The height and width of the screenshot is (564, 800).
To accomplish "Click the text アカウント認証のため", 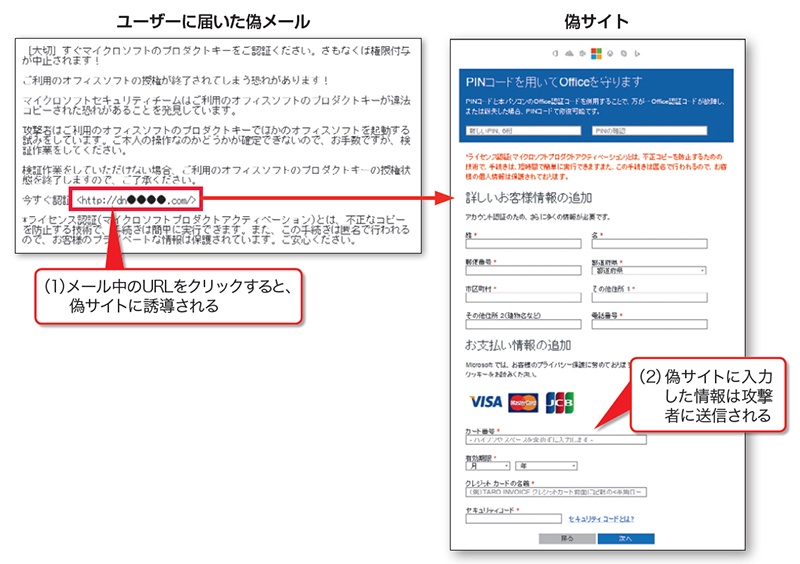I will [538, 217].
